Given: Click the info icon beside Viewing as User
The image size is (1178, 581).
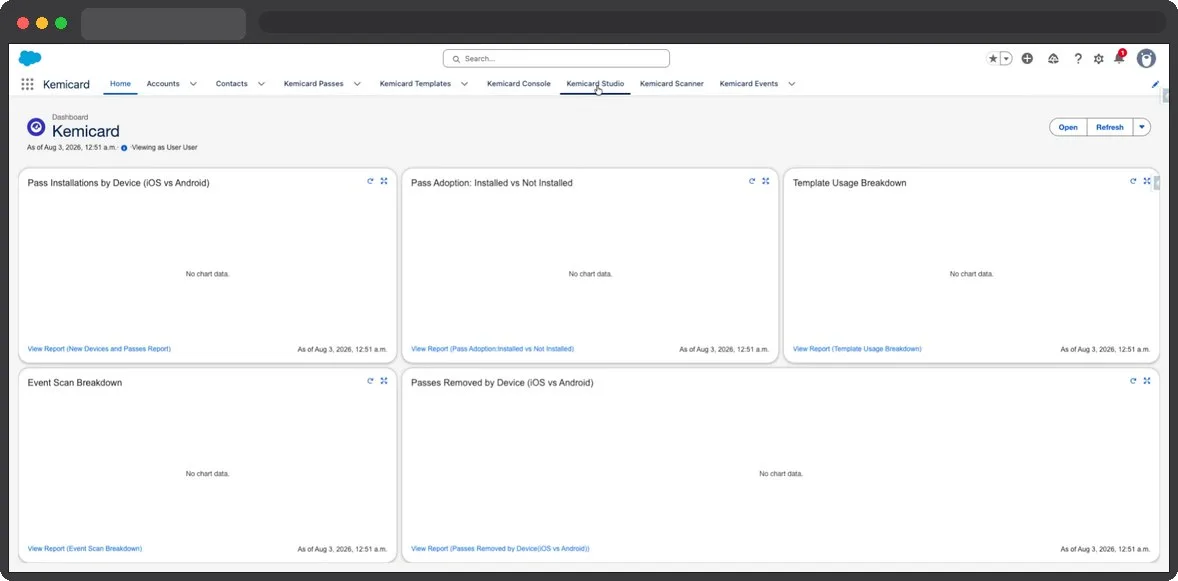Looking at the screenshot, I should pos(124,148).
